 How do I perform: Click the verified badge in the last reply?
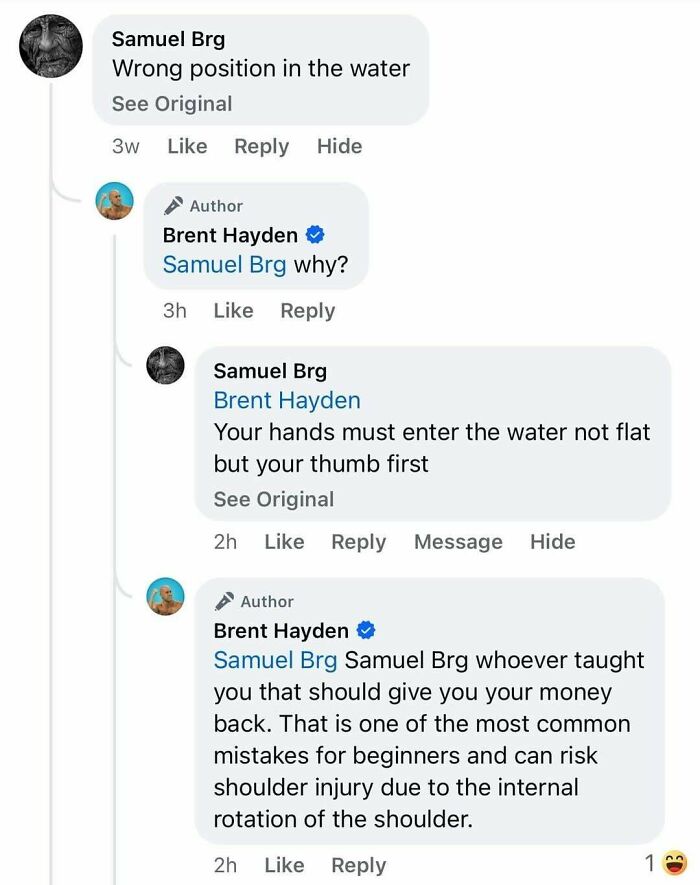(366, 631)
